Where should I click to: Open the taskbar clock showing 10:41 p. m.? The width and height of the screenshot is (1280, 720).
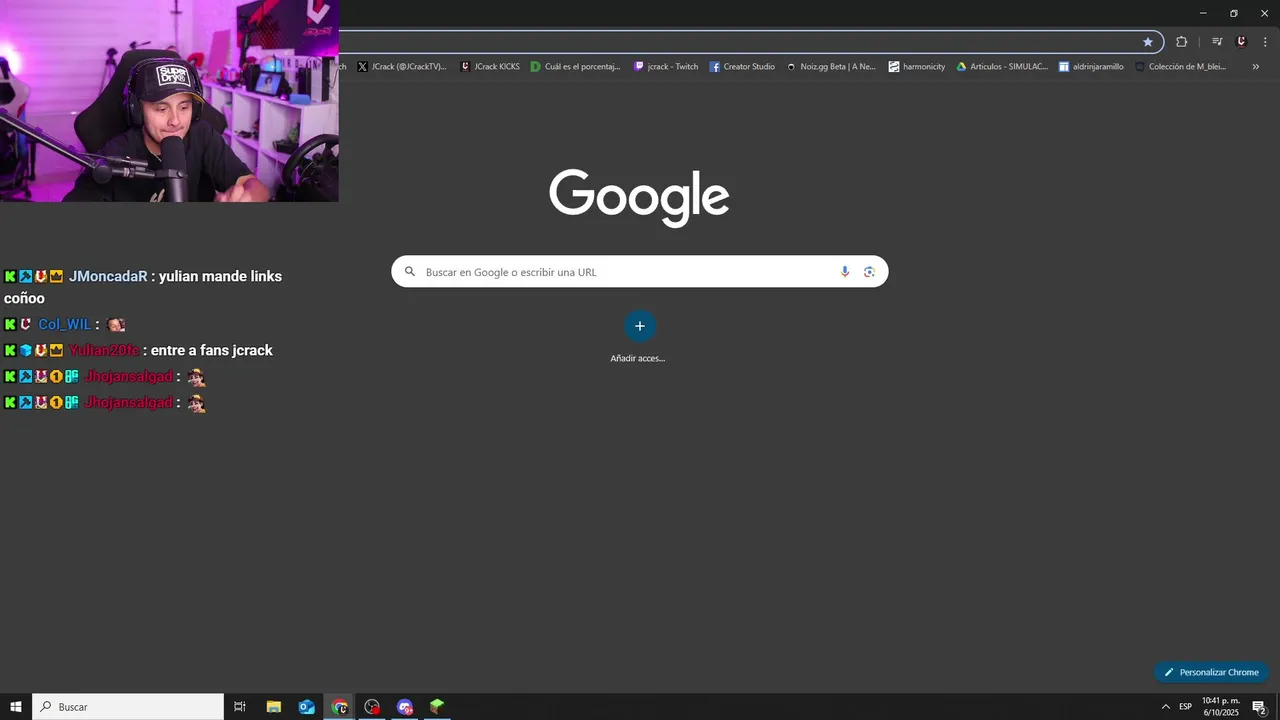pos(1221,707)
